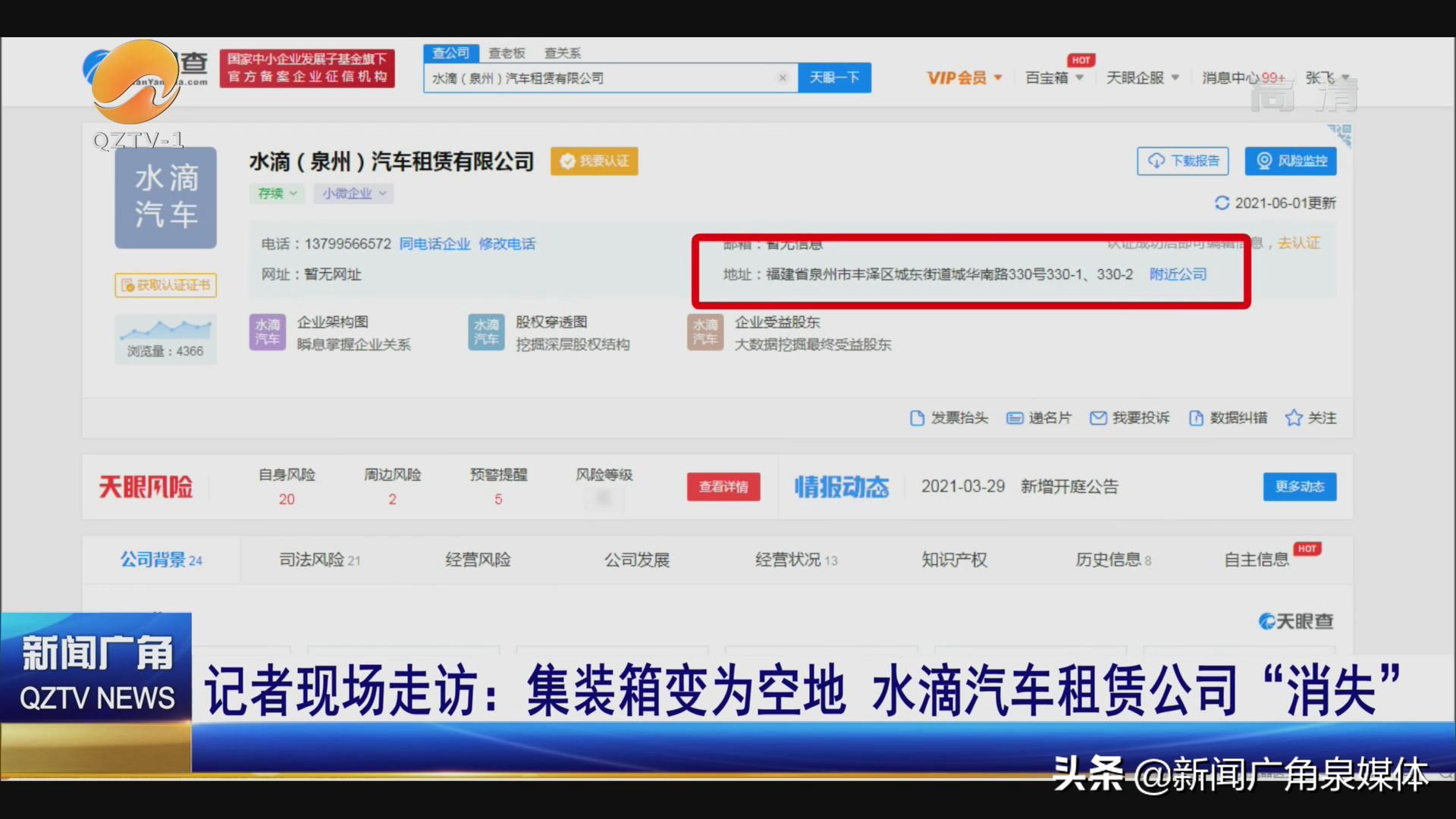Click the 发票抬头 invoice header icon
The width and height of the screenshot is (1456, 819).
(x=916, y=418)
